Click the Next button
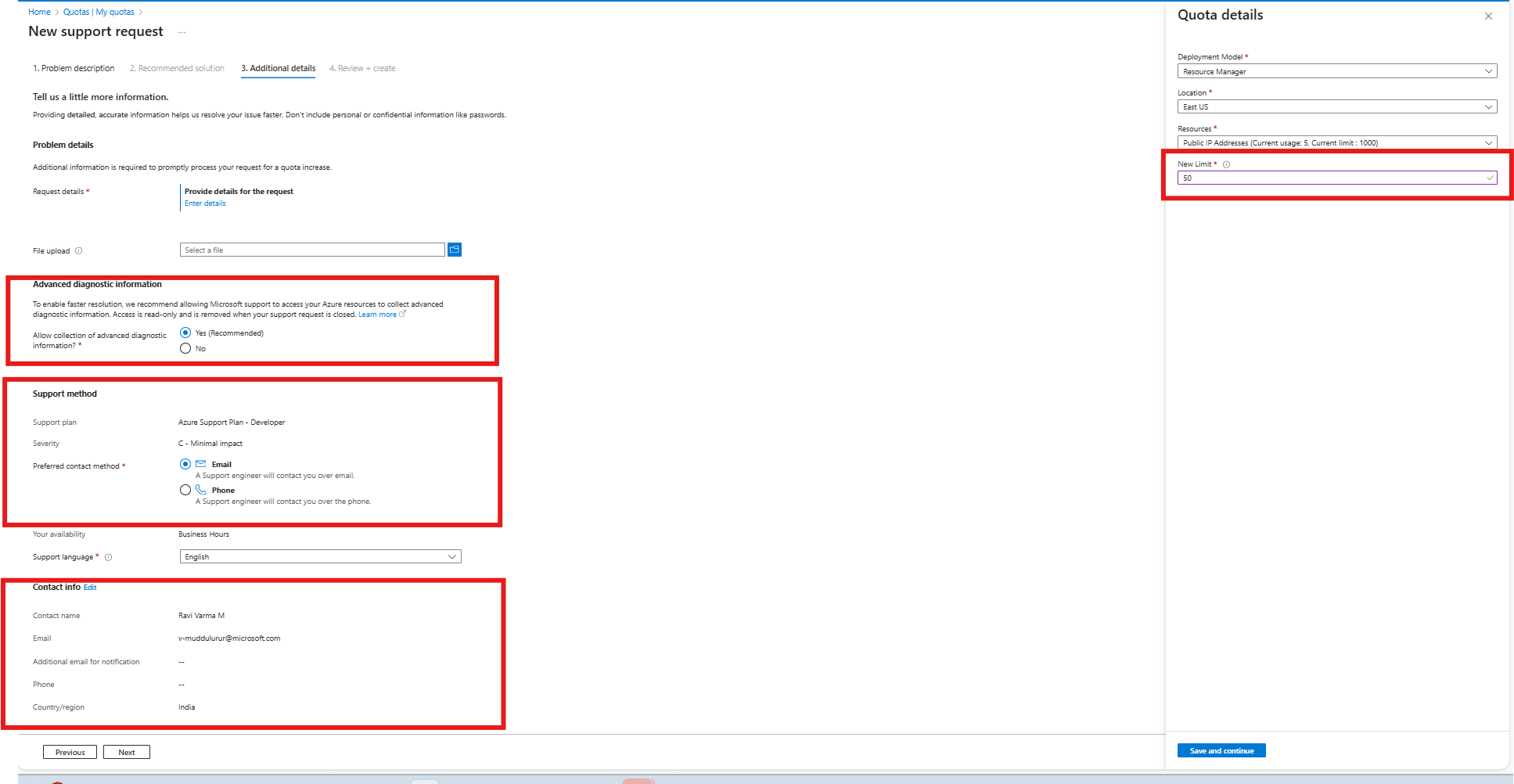Image resolution: width=1514 pixels, height=784 pixels. tap(127, 752)
